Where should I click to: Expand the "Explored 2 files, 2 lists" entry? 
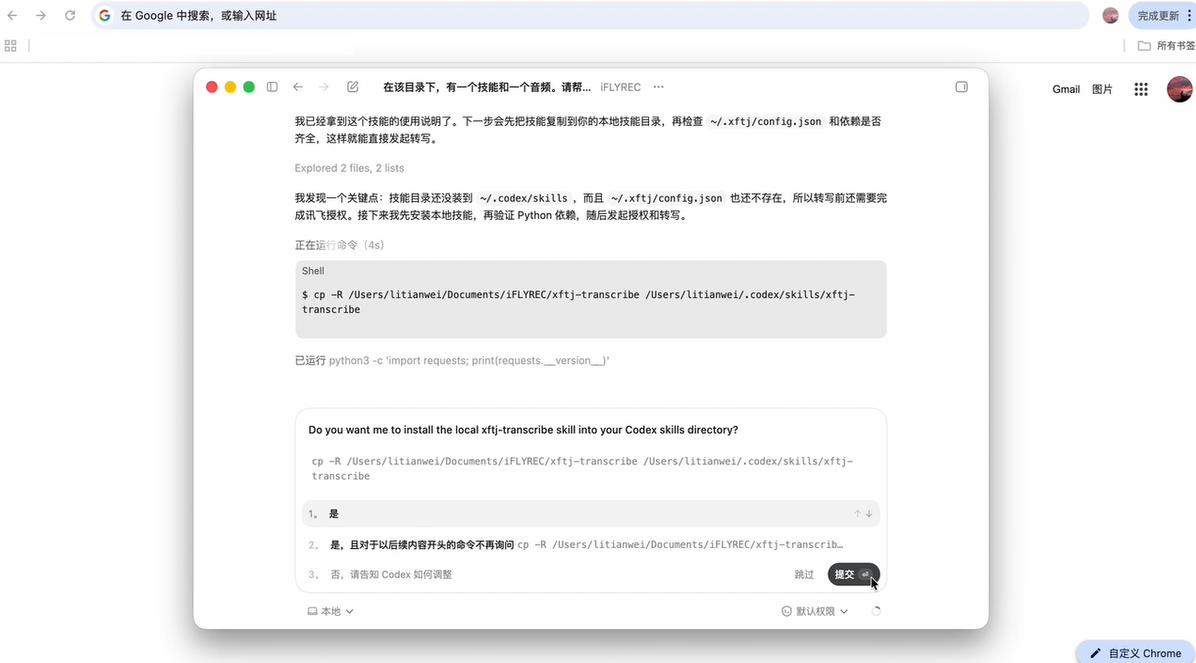tap(349, 168)
